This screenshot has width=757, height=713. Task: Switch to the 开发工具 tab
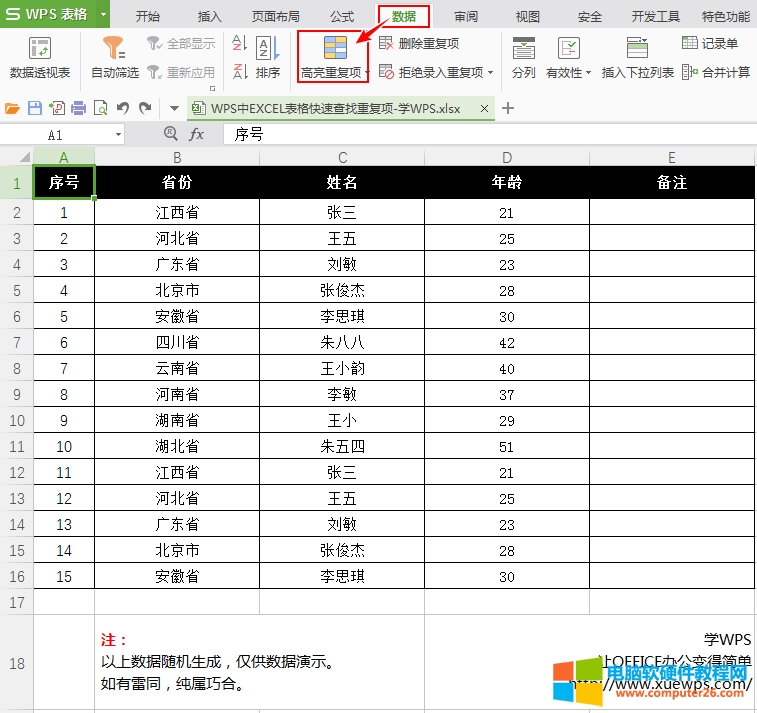(x=656, y=16)
